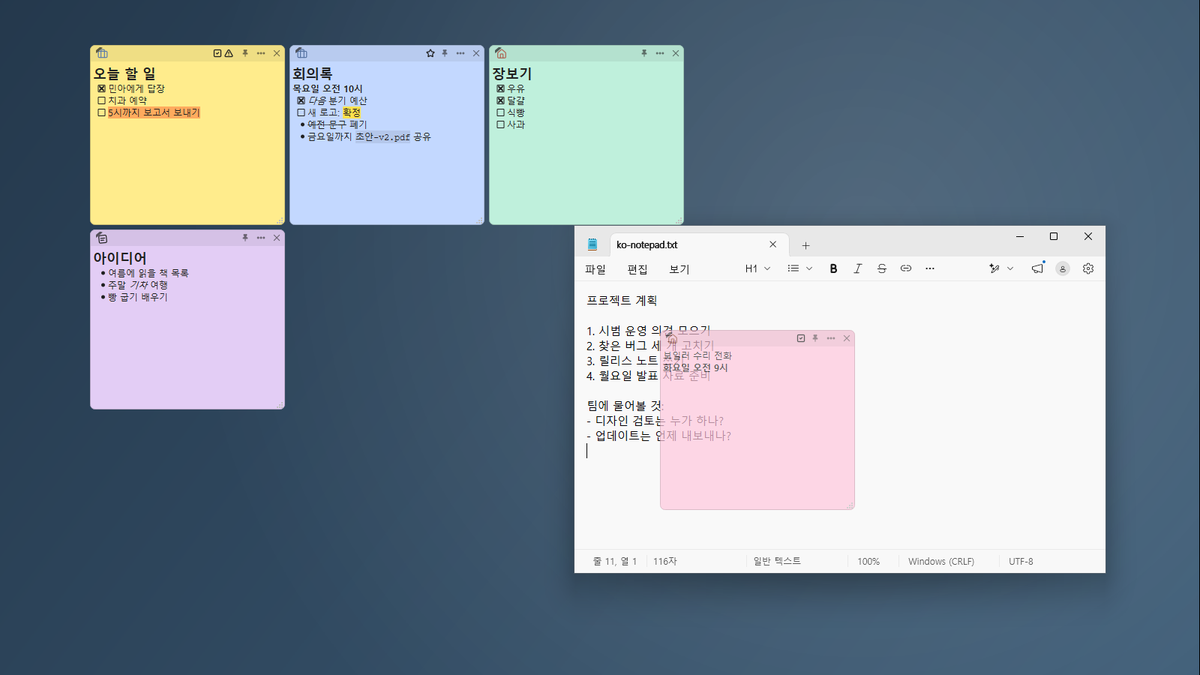This screenshot has height=675, width=1200.
Task: Open Notepad settings gear
Action: coord(1088,269)
